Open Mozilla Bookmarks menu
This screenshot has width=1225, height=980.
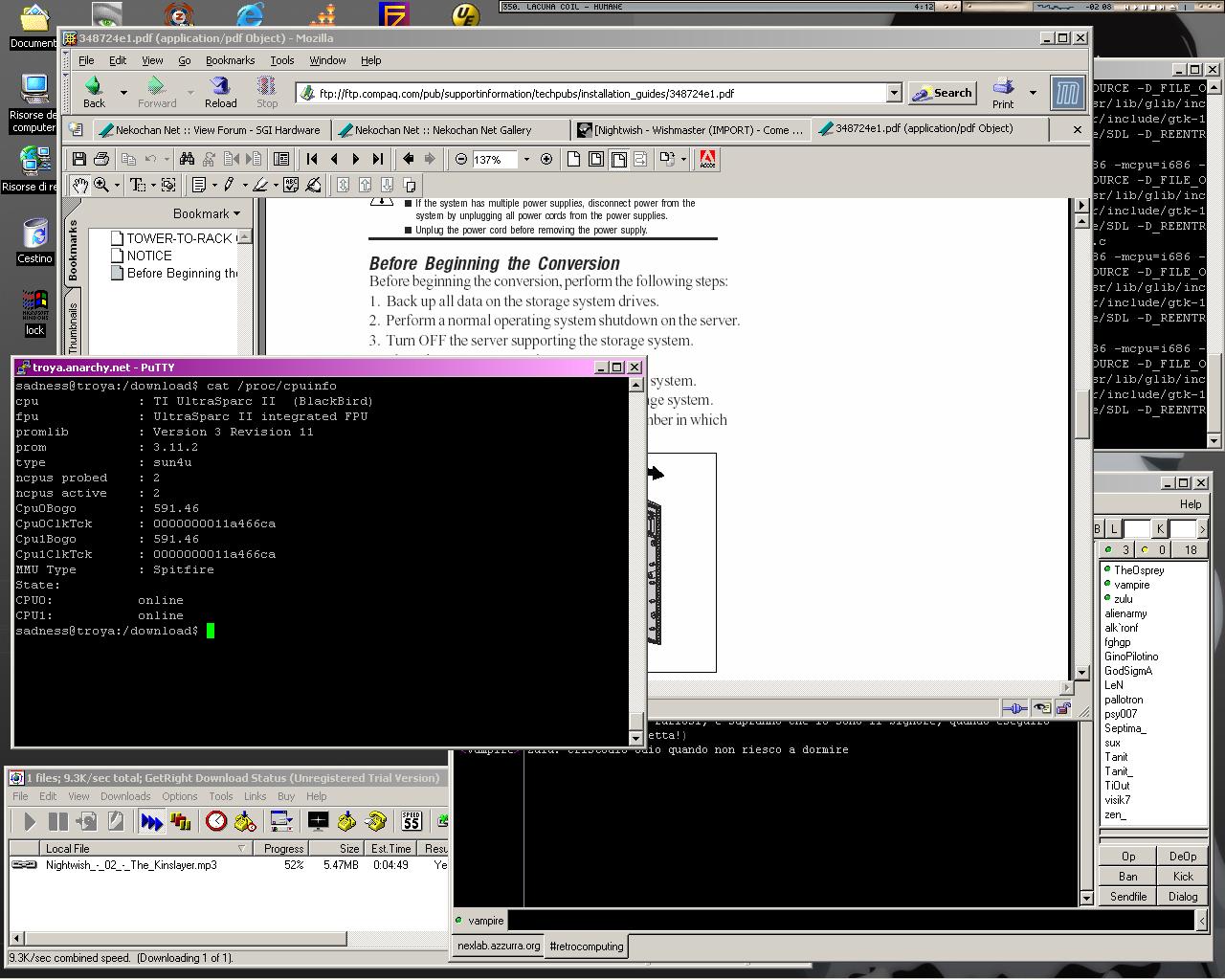230,60
